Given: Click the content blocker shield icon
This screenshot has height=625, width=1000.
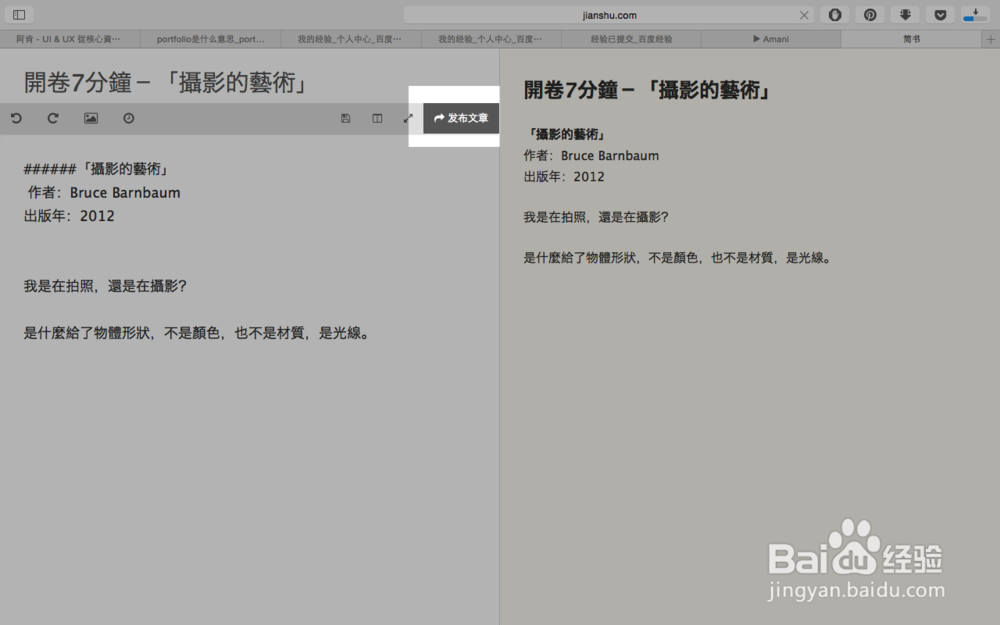Looking at the screenshot, I should click(x=835, y=14).
